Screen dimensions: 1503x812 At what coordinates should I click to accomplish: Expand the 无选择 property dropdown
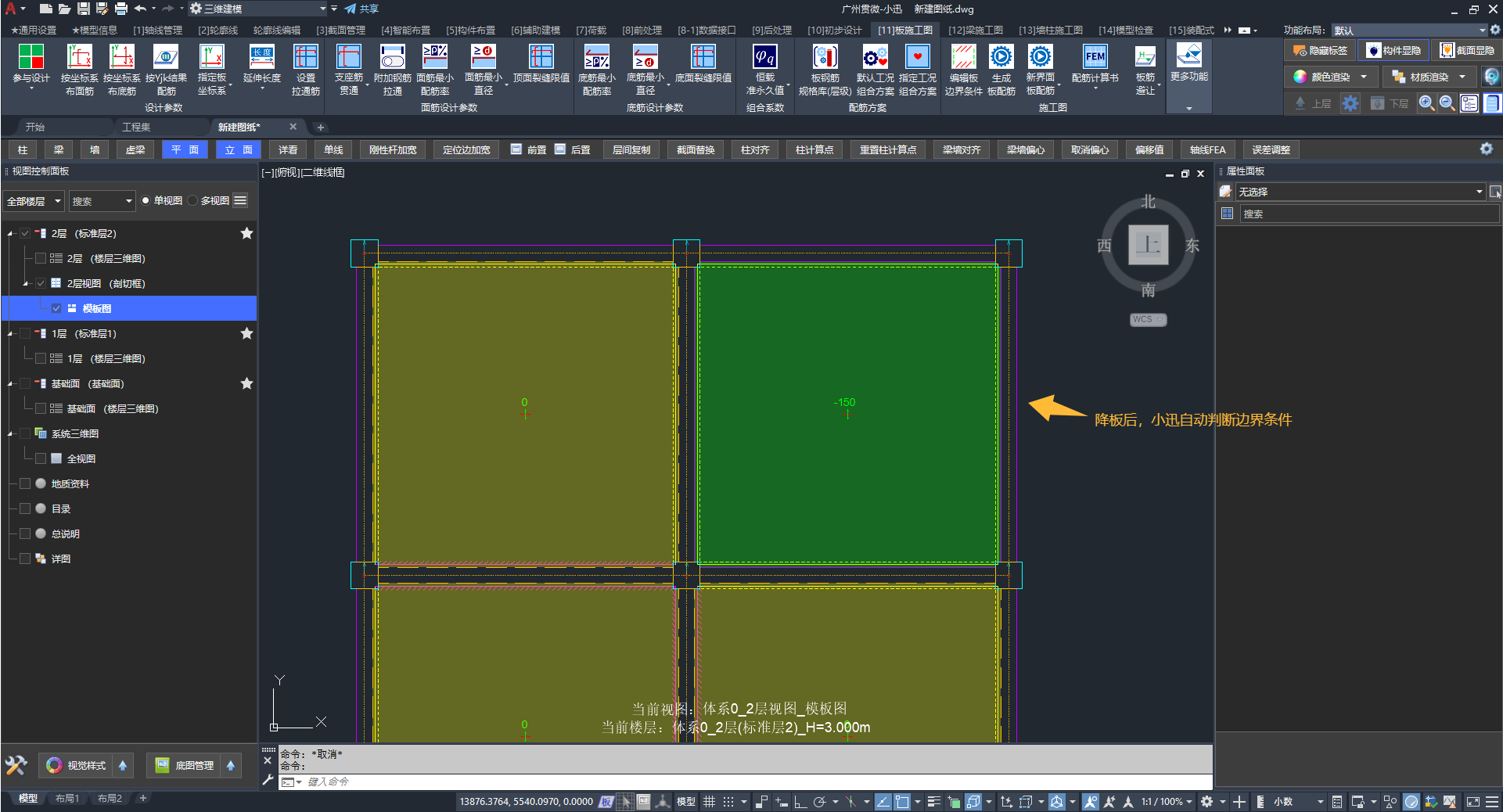[x=1479, y=192]
